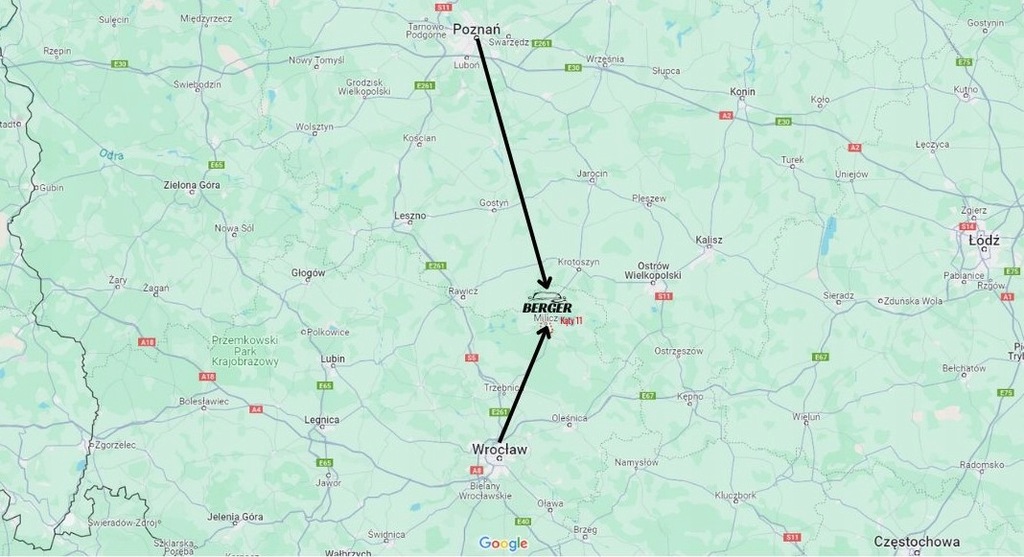This screenshot has width=1024, height=557.
Task: Click the BERGER car logo marker
Action: (547, 302)
